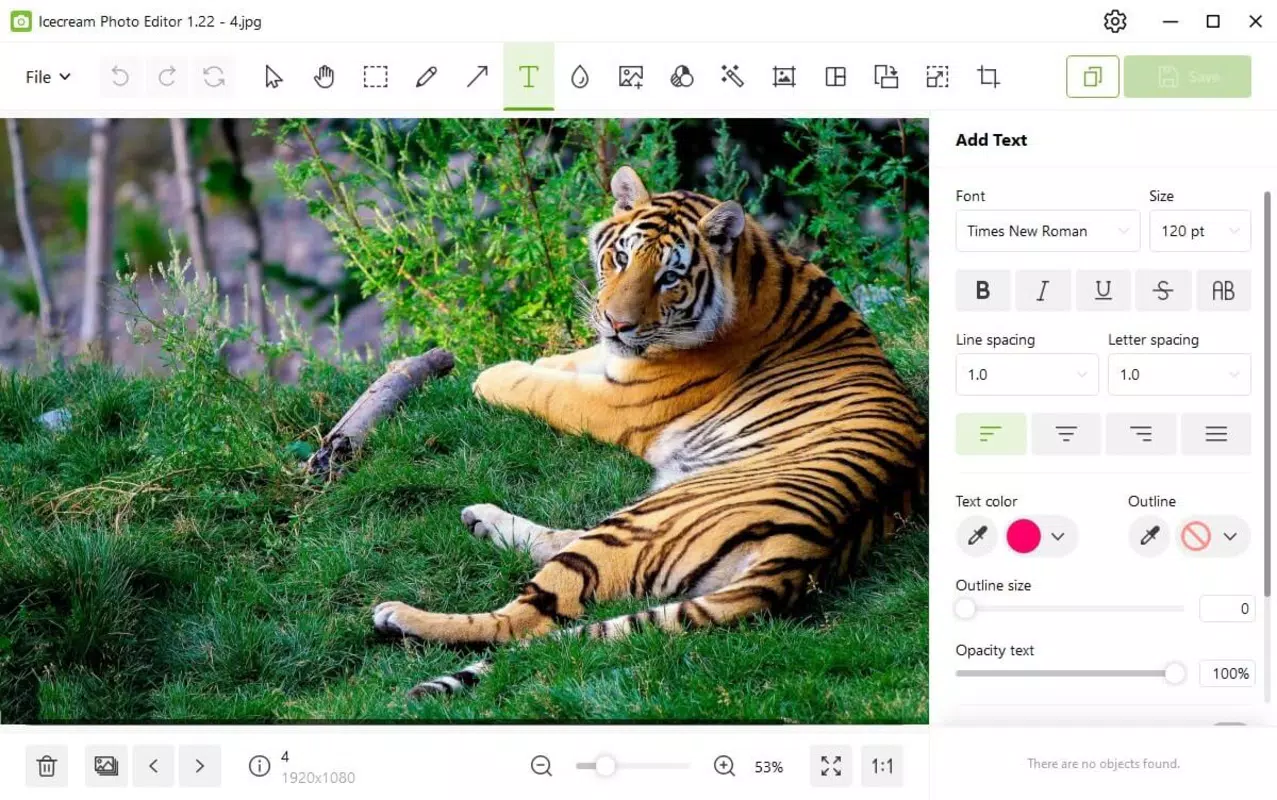Toggle Italic text formatting

click(x=1043, y=291)
